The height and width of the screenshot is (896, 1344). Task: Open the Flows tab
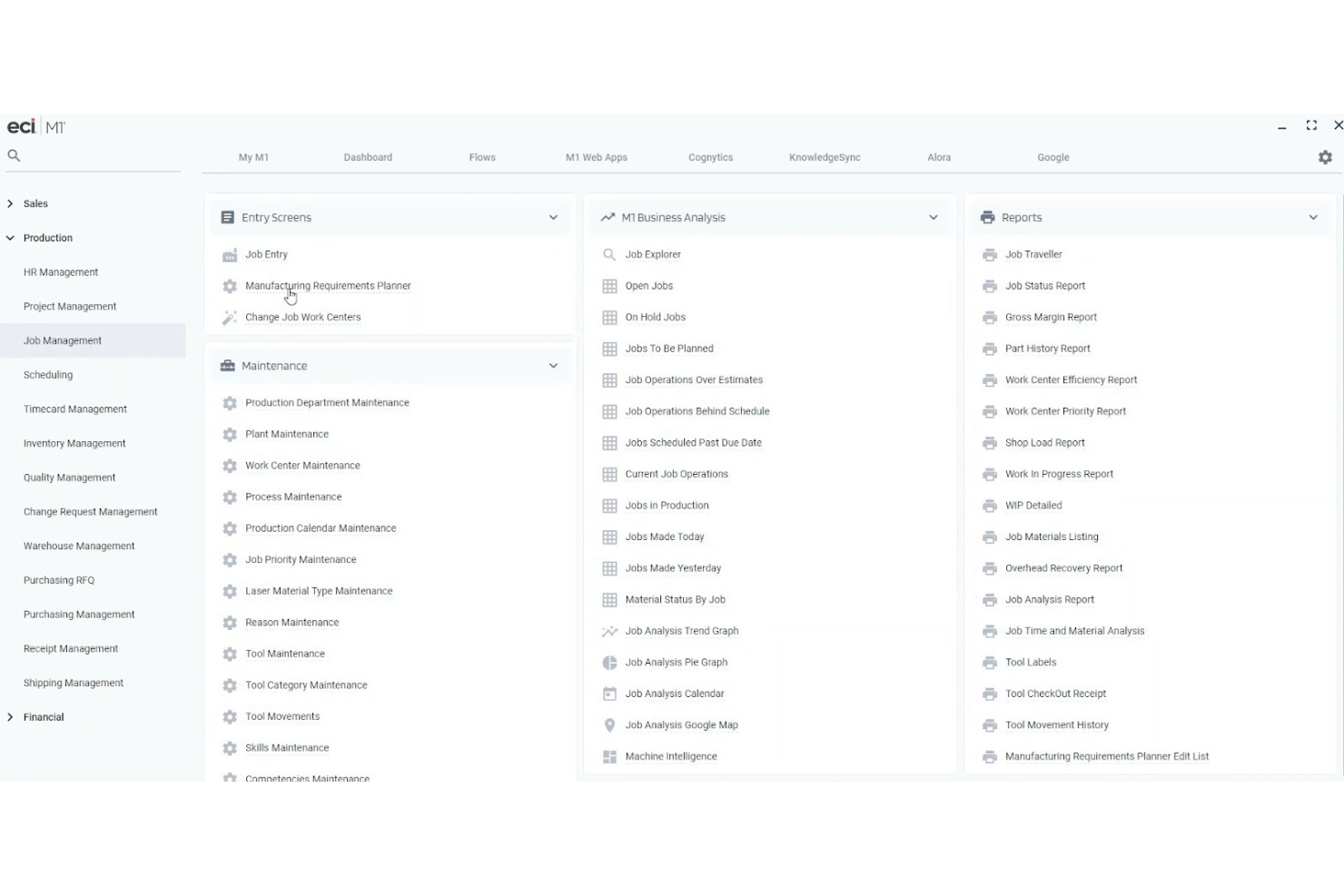click(x=482, y=157)
